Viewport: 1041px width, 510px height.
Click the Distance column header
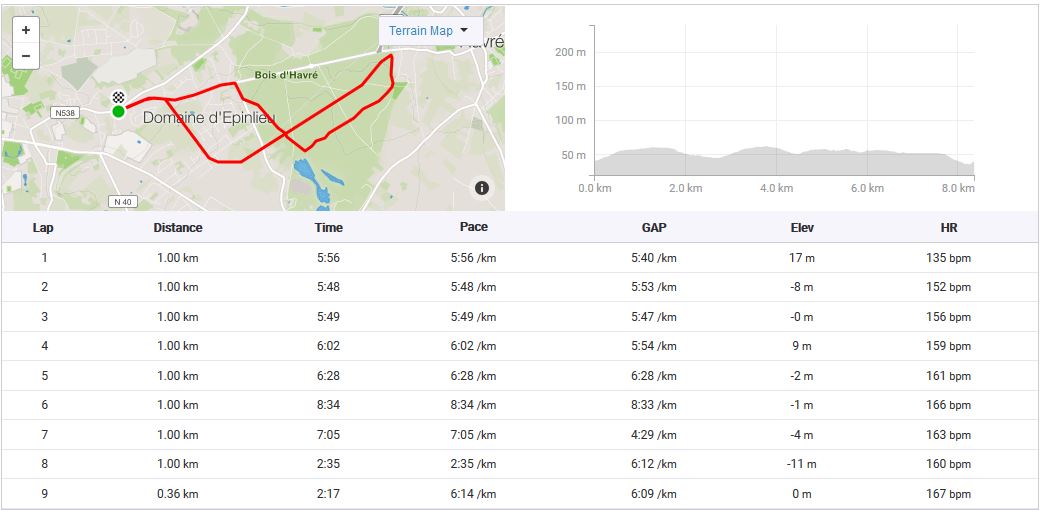point(178,227)
